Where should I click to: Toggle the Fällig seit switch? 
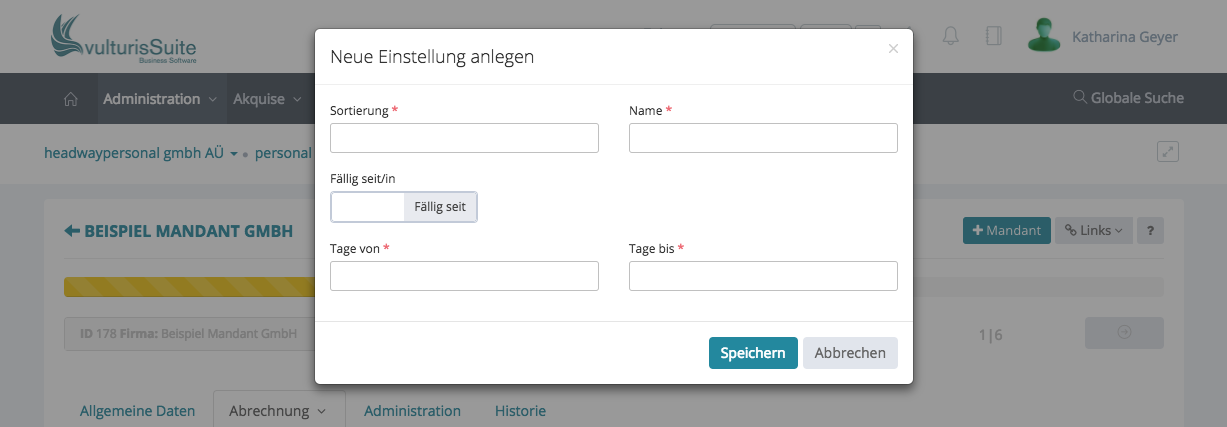tap(404, 207)
